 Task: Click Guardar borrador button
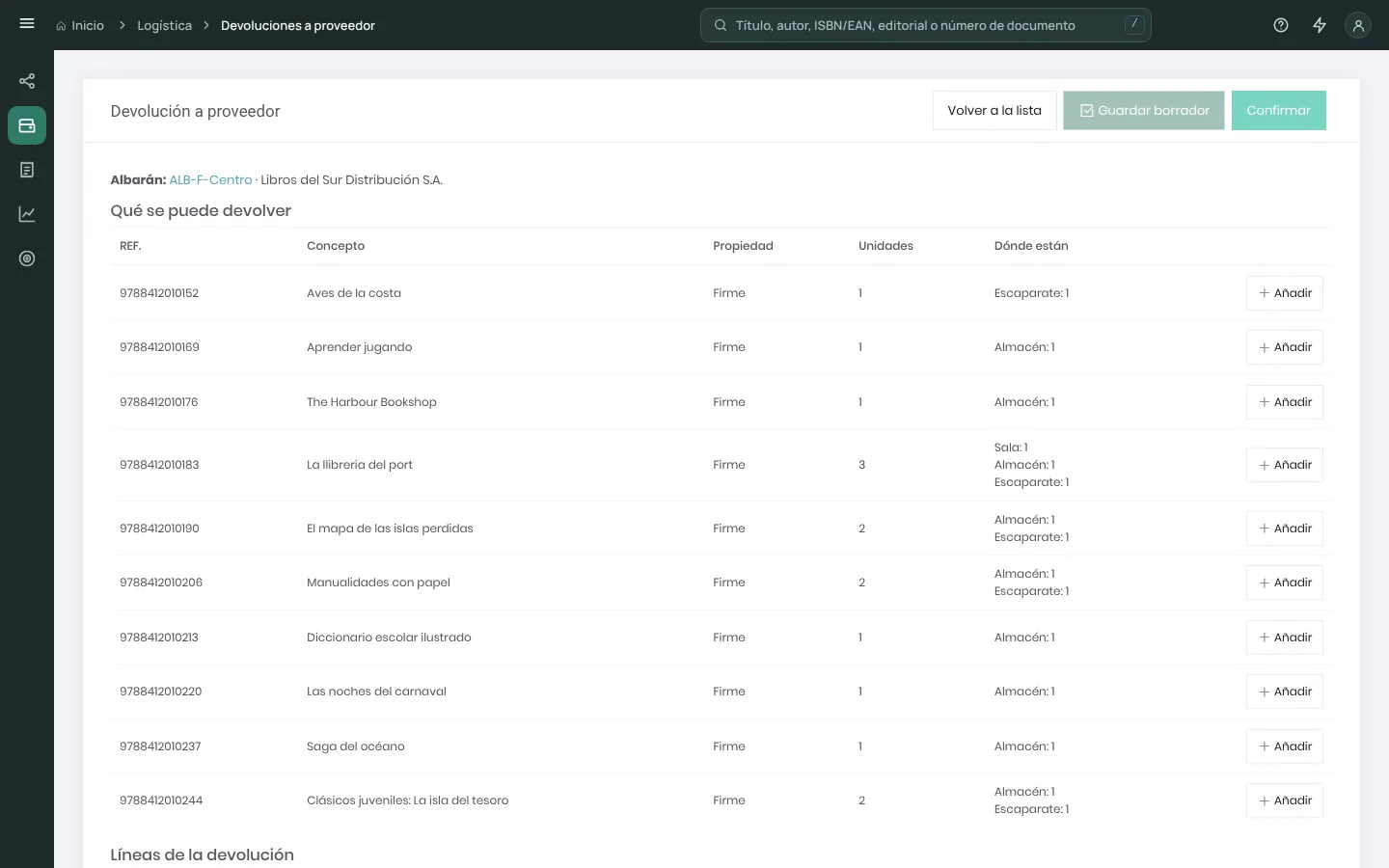tap(1144, 110)
